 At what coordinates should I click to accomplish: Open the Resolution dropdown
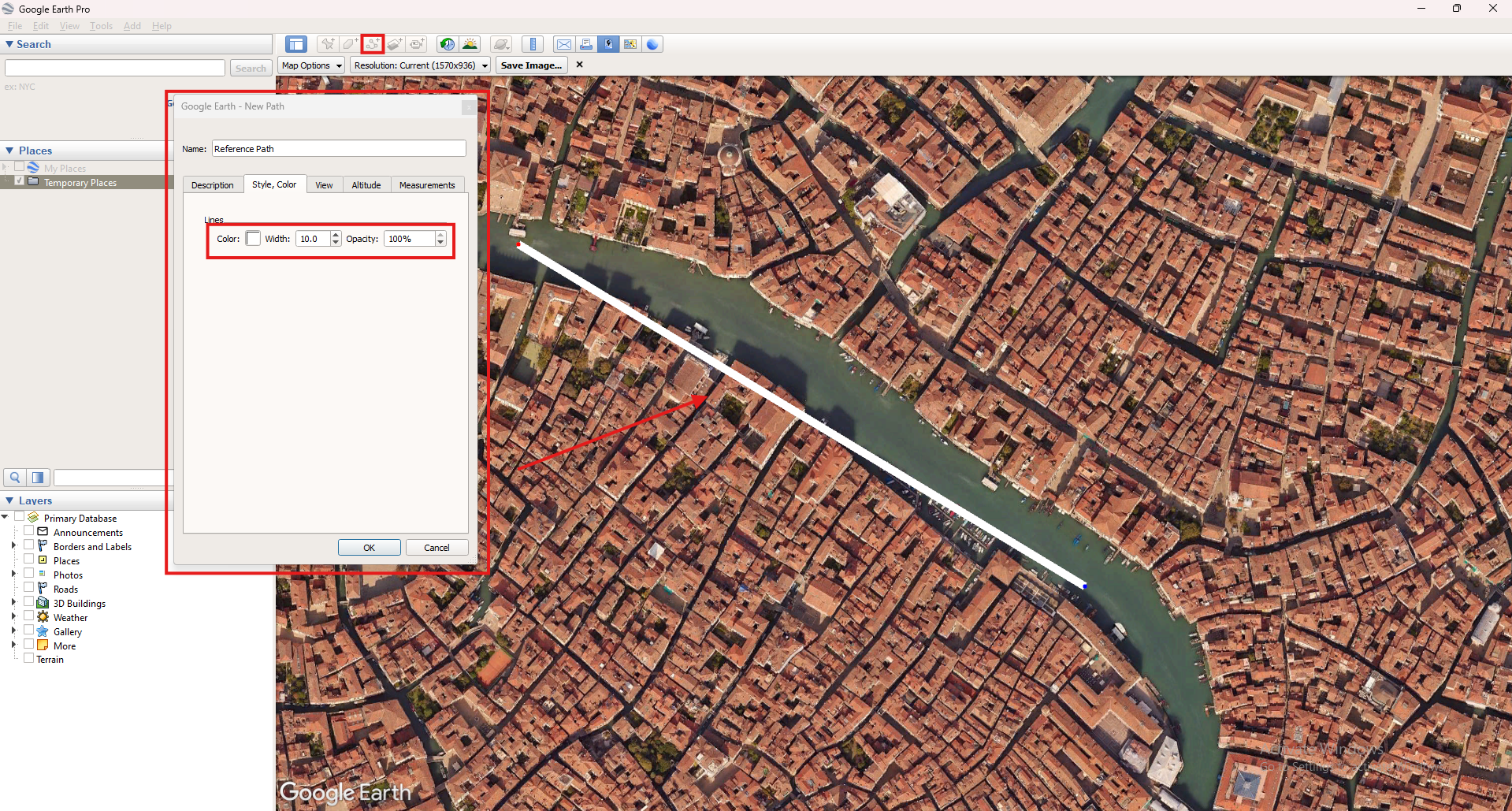[x=421, y=65]
